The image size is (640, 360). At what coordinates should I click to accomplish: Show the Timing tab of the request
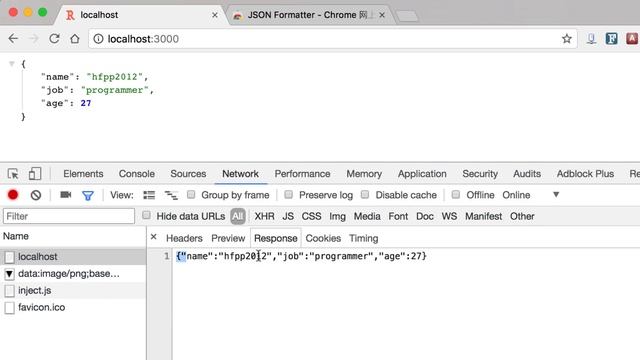tap(364, 238)
